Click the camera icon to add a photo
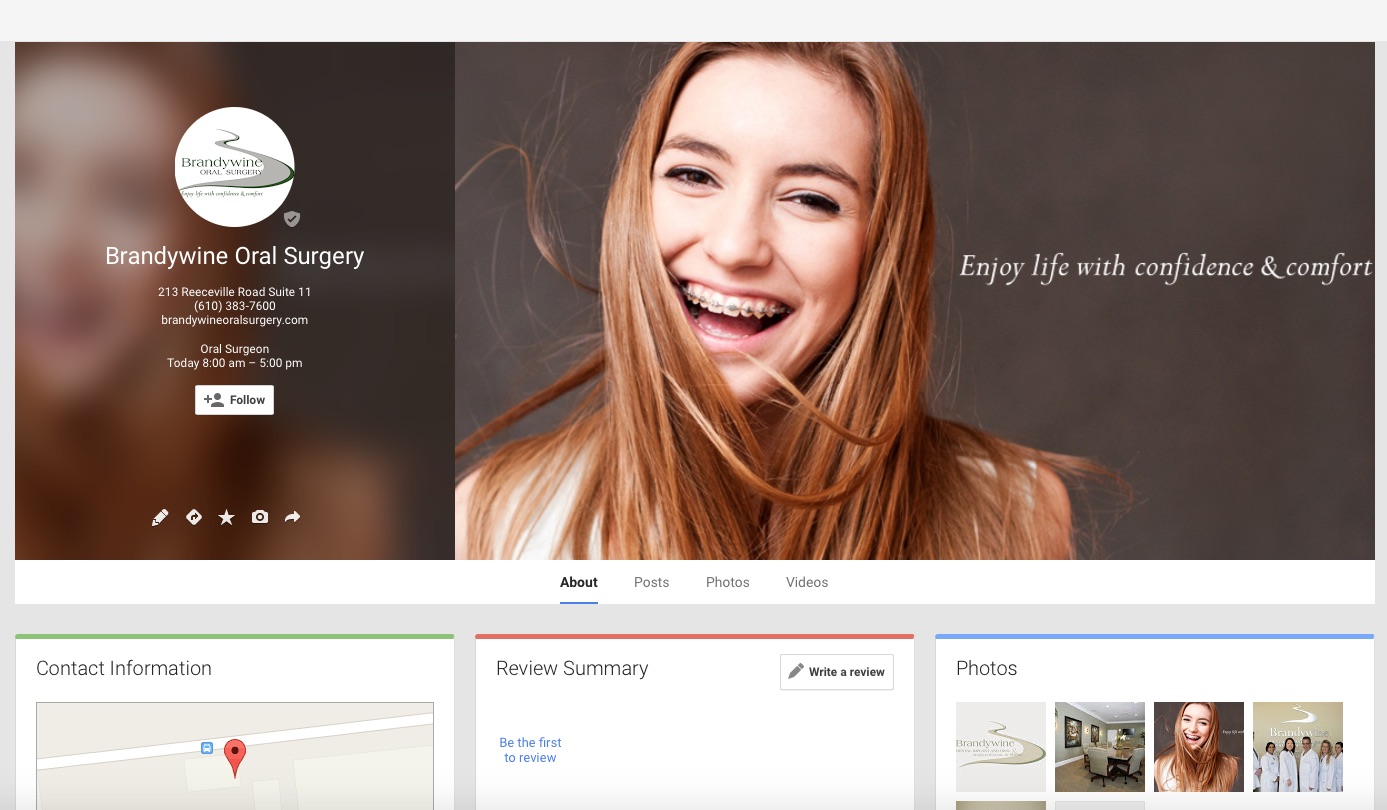1387x810 pixels. (x=260, y=517)
